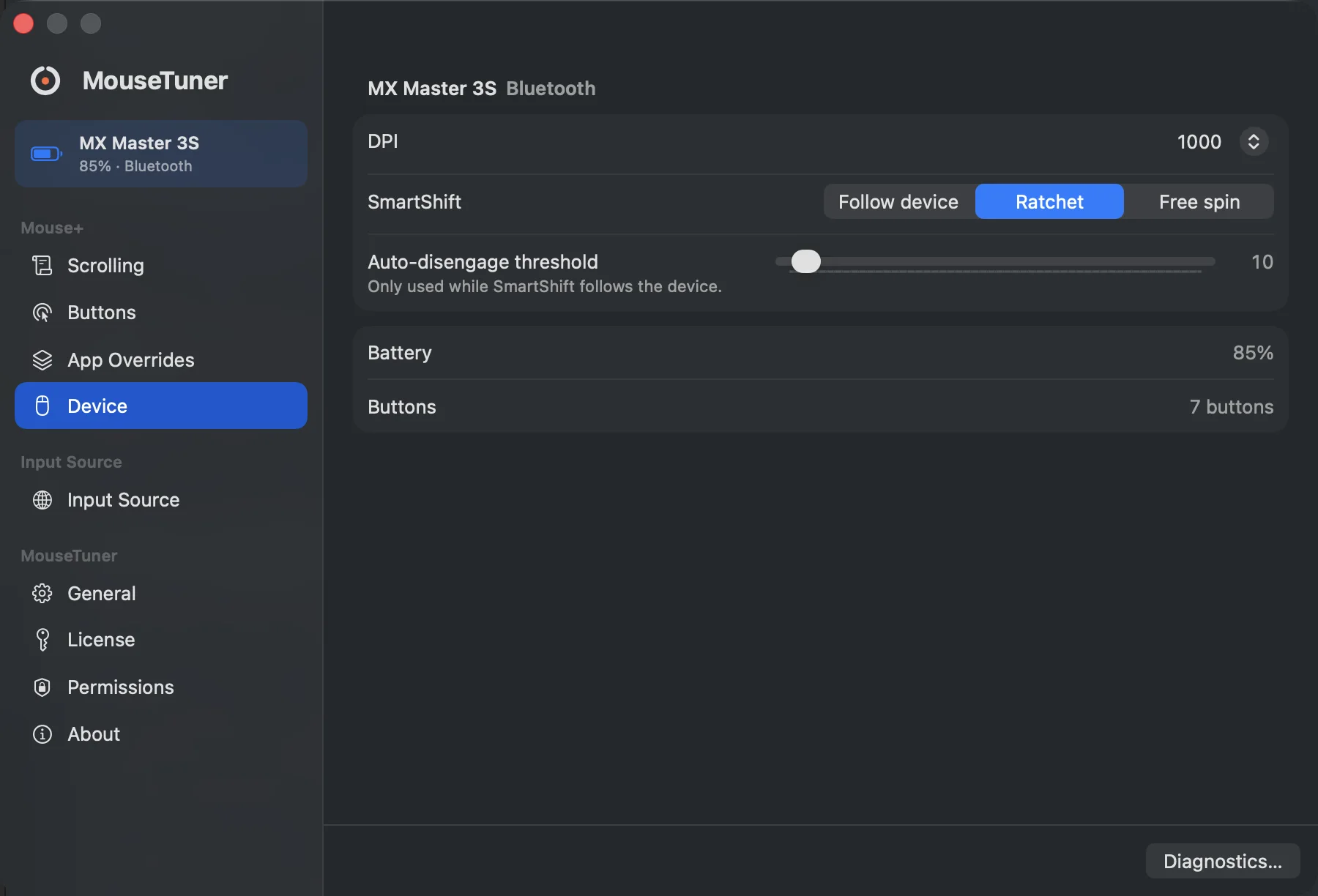Viewport: 1318px width, 896px height.
Task: Set SmartShift to Free spin
Action: click(1199, 201)
